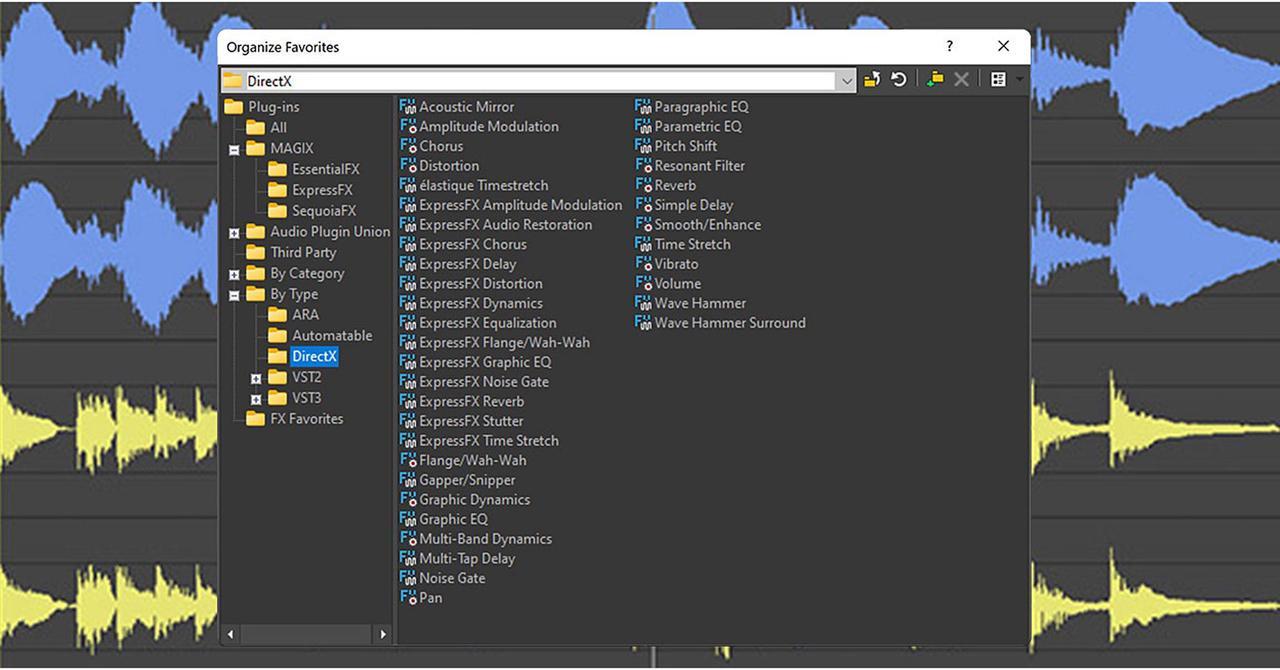1280x670 pixels.
Task: Open the DirectX path combo box dropdown
Action: pyautogui.click(x=847, y=81)
